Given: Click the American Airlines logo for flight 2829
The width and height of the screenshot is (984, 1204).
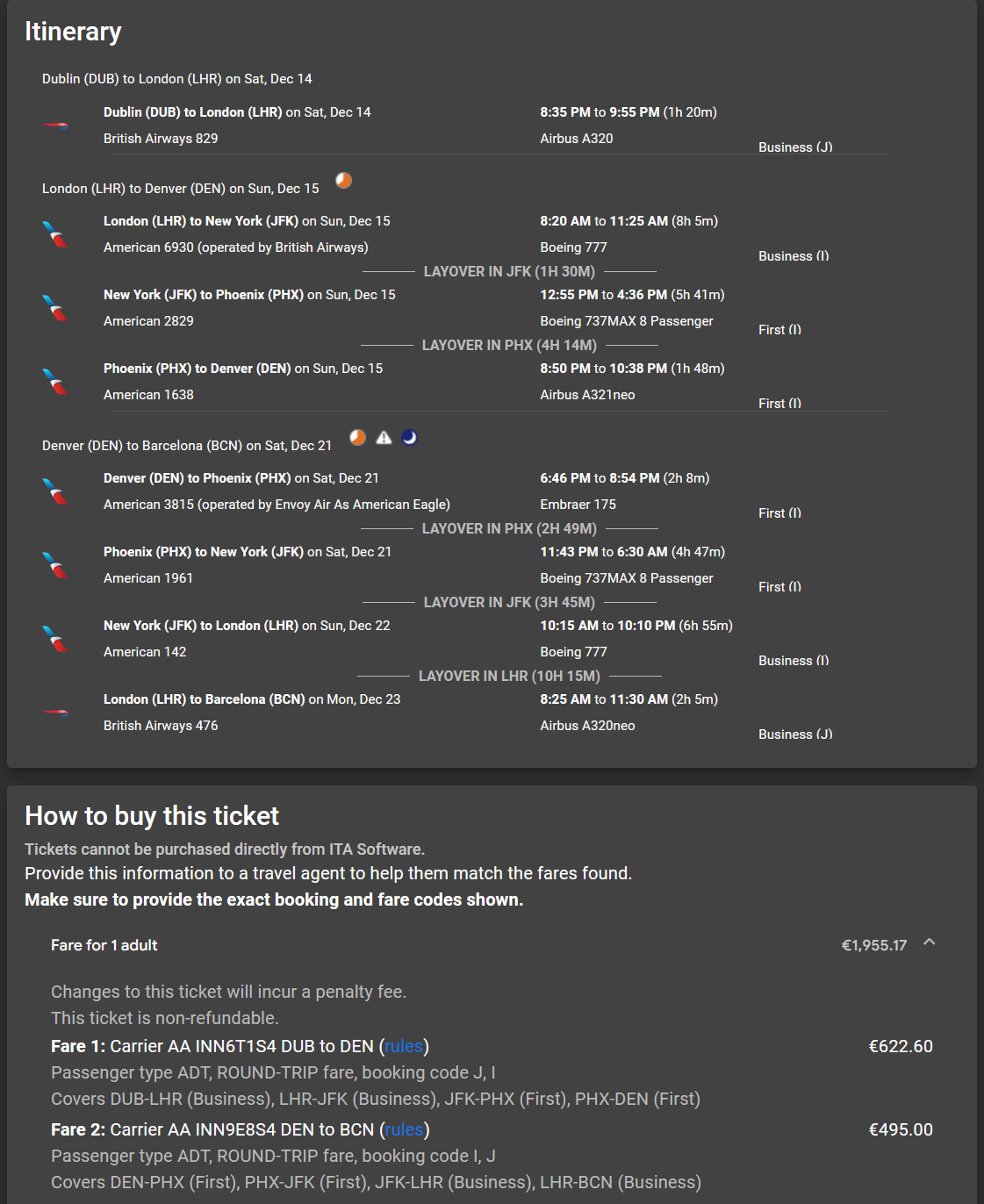Looking at the screenshot, I should click(55, 308).
